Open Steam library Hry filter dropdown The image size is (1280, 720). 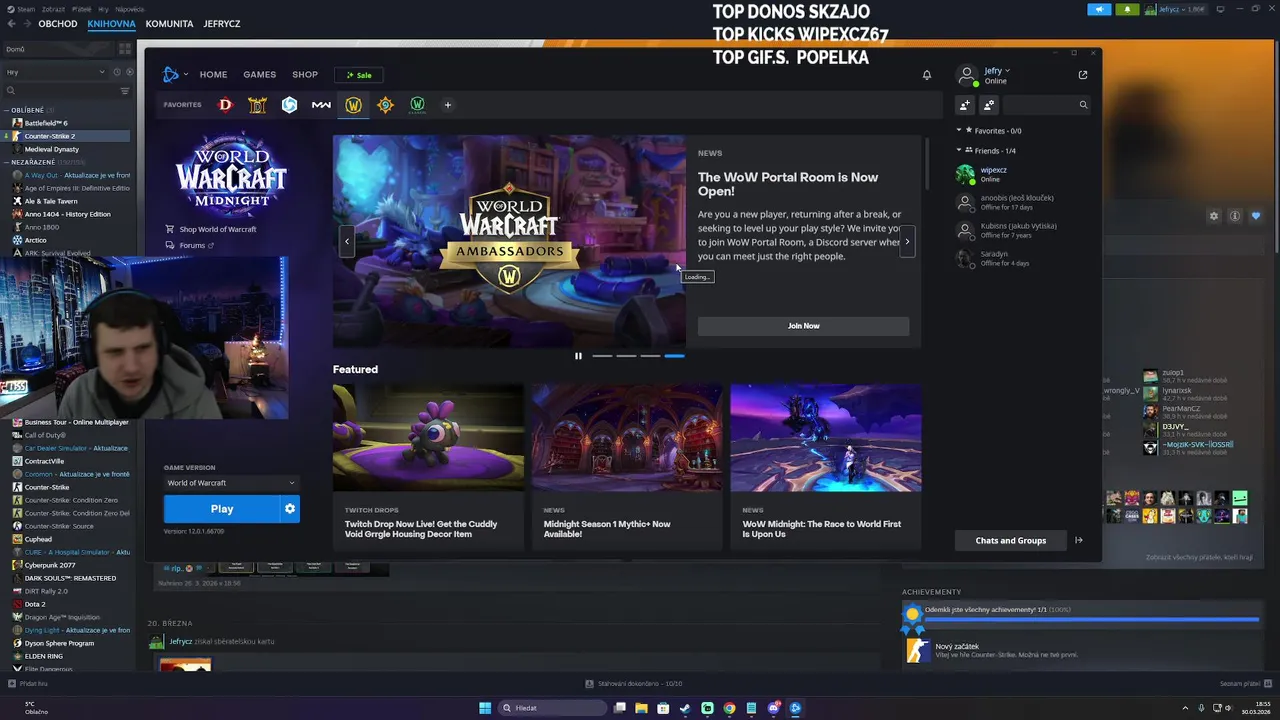click(x=55, y=72)
